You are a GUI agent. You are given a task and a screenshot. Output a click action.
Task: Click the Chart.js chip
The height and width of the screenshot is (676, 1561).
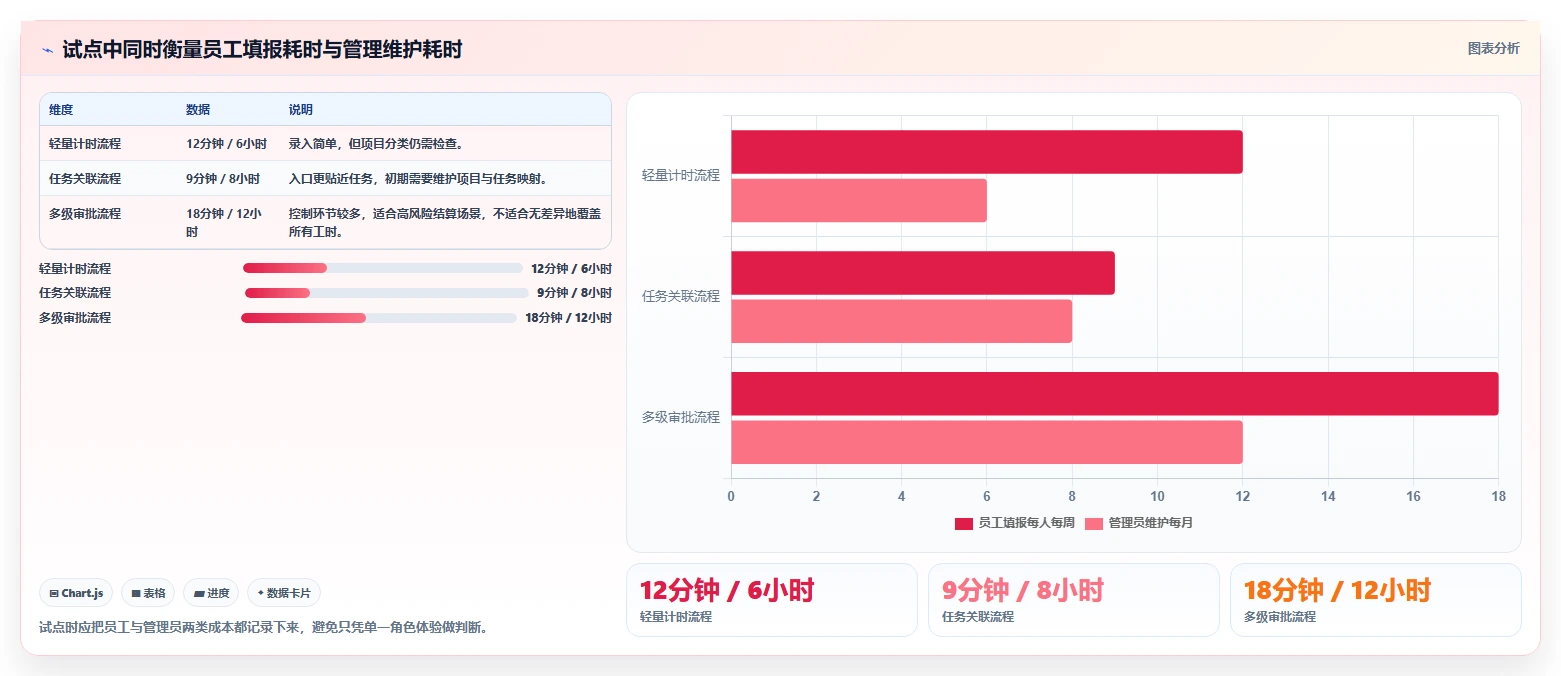[77, 593]
